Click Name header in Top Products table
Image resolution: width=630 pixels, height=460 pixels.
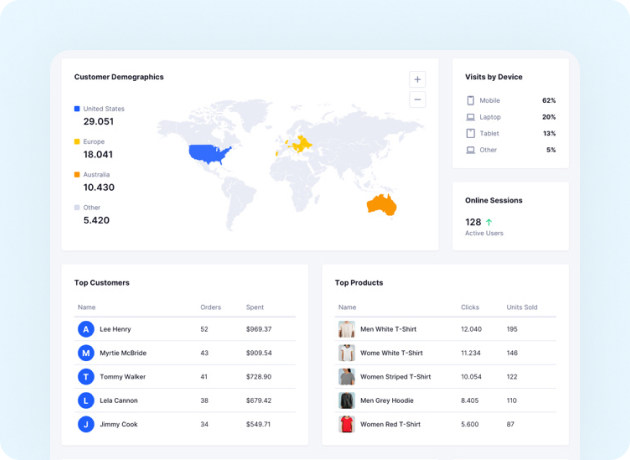coord(347,307)
